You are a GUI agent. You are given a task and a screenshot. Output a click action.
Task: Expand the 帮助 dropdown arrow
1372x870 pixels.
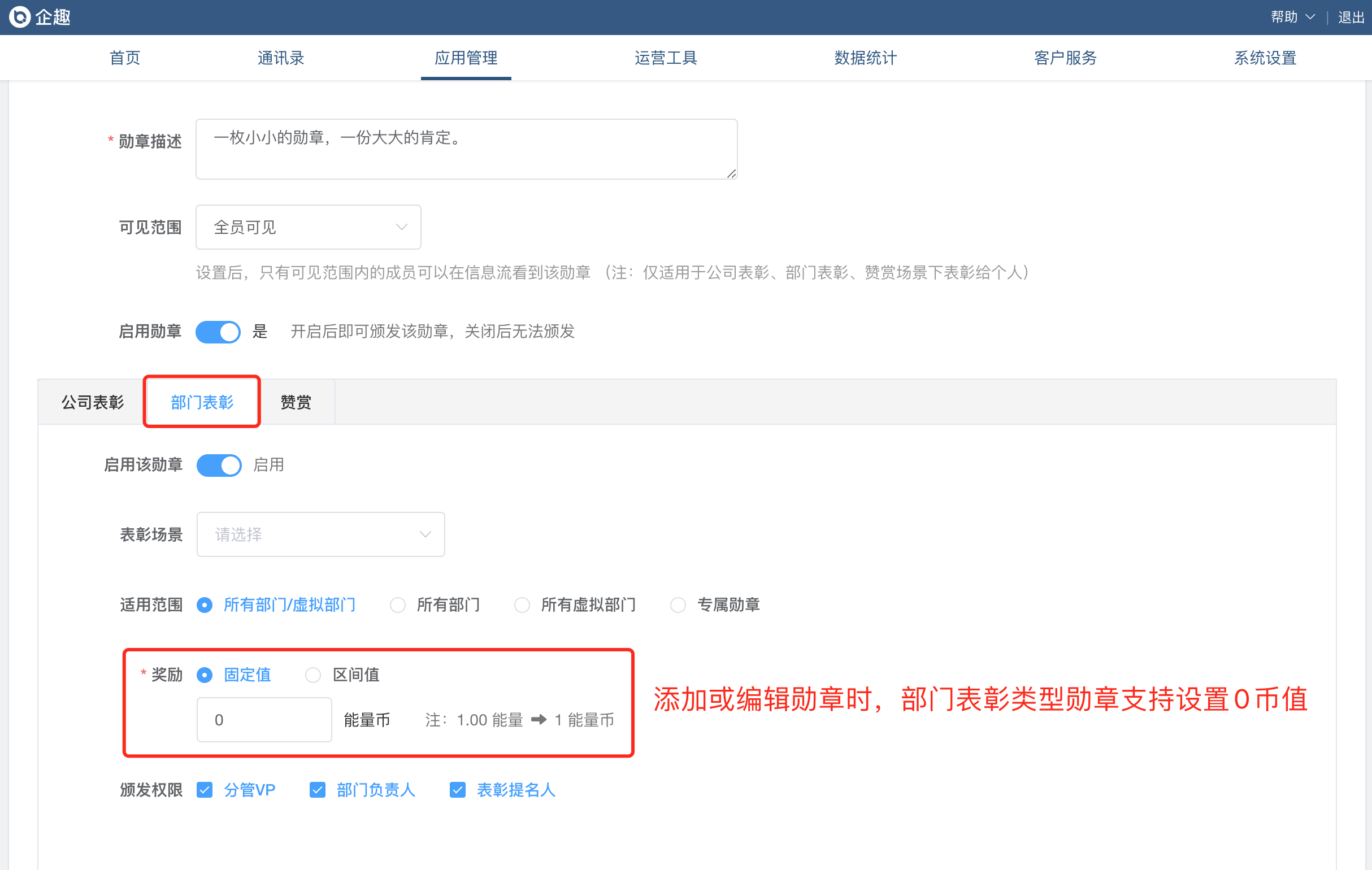click(x=1310, y=17)
